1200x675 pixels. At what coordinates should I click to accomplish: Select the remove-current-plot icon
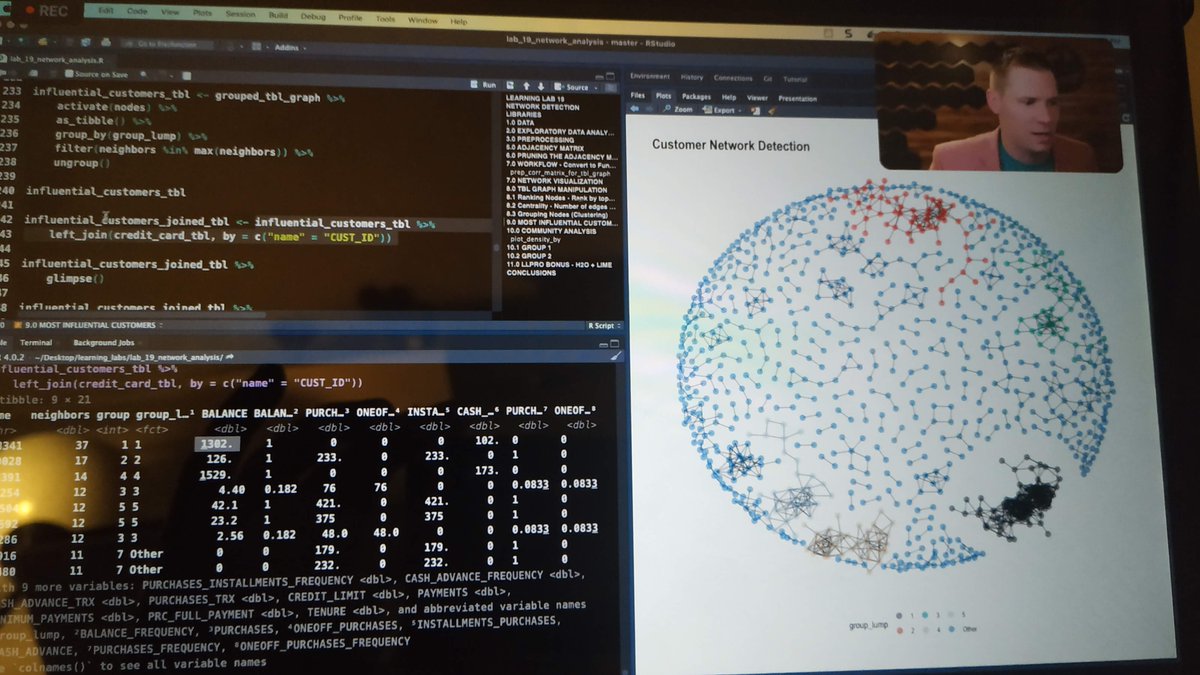click(755, 109)
